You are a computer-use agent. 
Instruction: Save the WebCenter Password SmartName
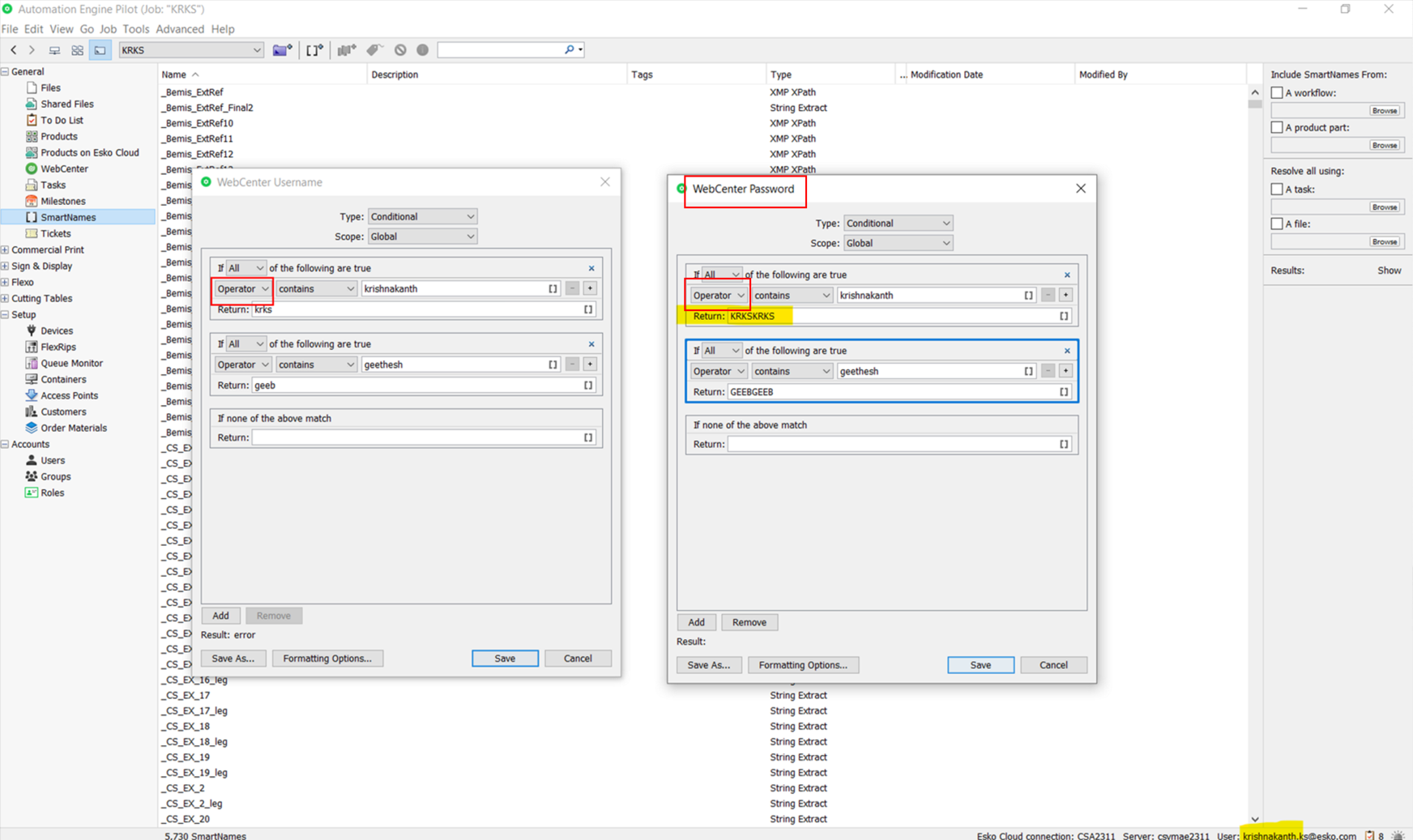980,664
